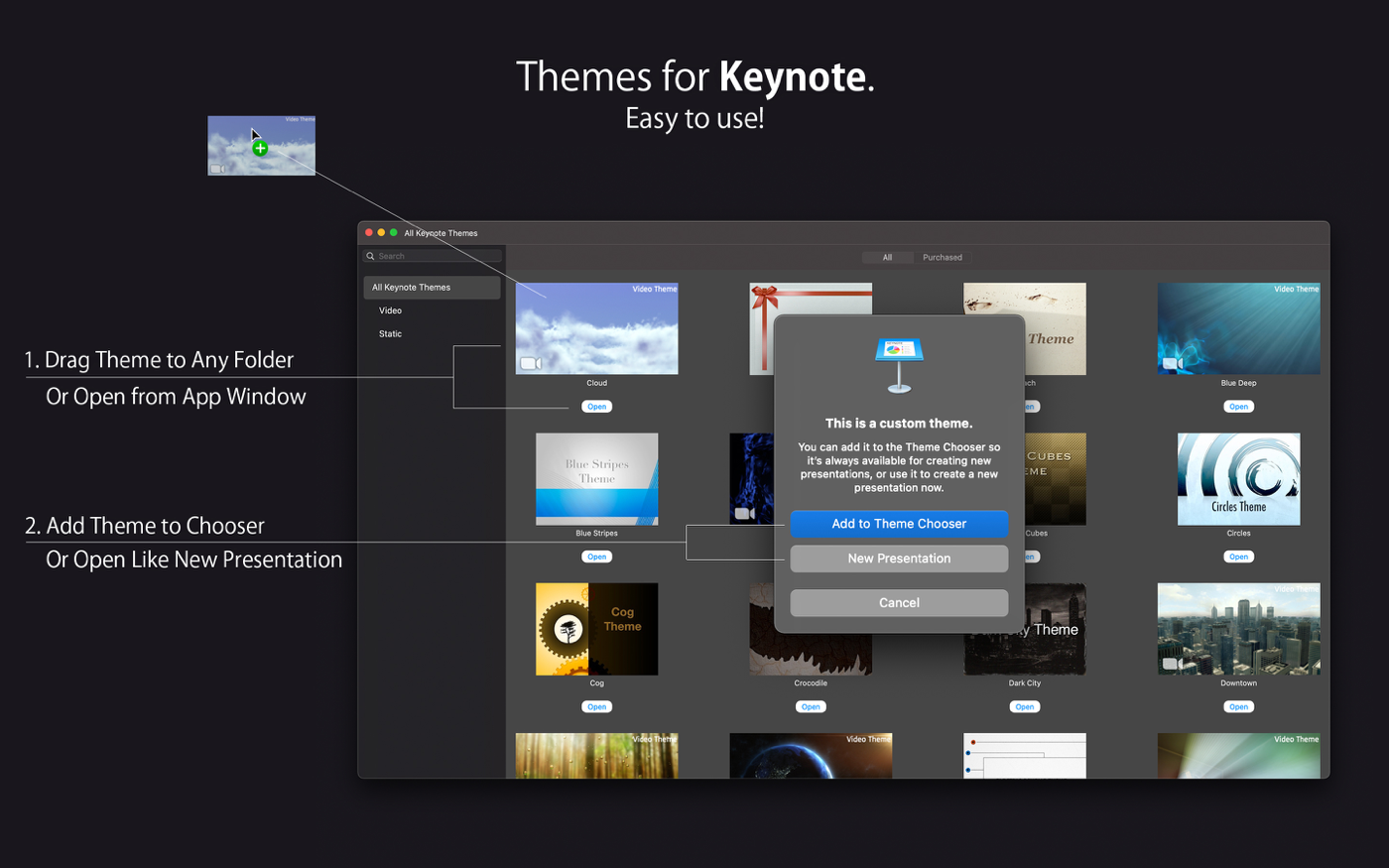1389x868 pixels.
Task: Select the green light rays video theme thumbnail
Action: tap(1238, 756)
